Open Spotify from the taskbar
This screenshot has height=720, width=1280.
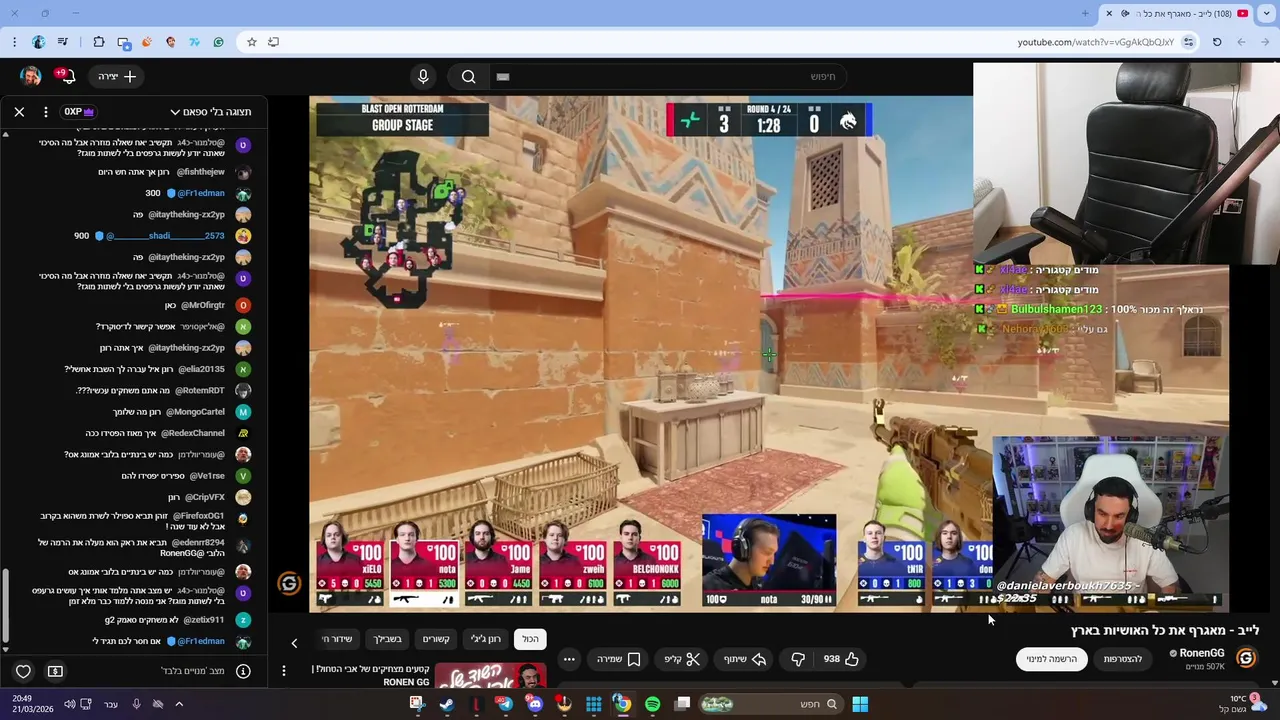(x=652, y=704)
